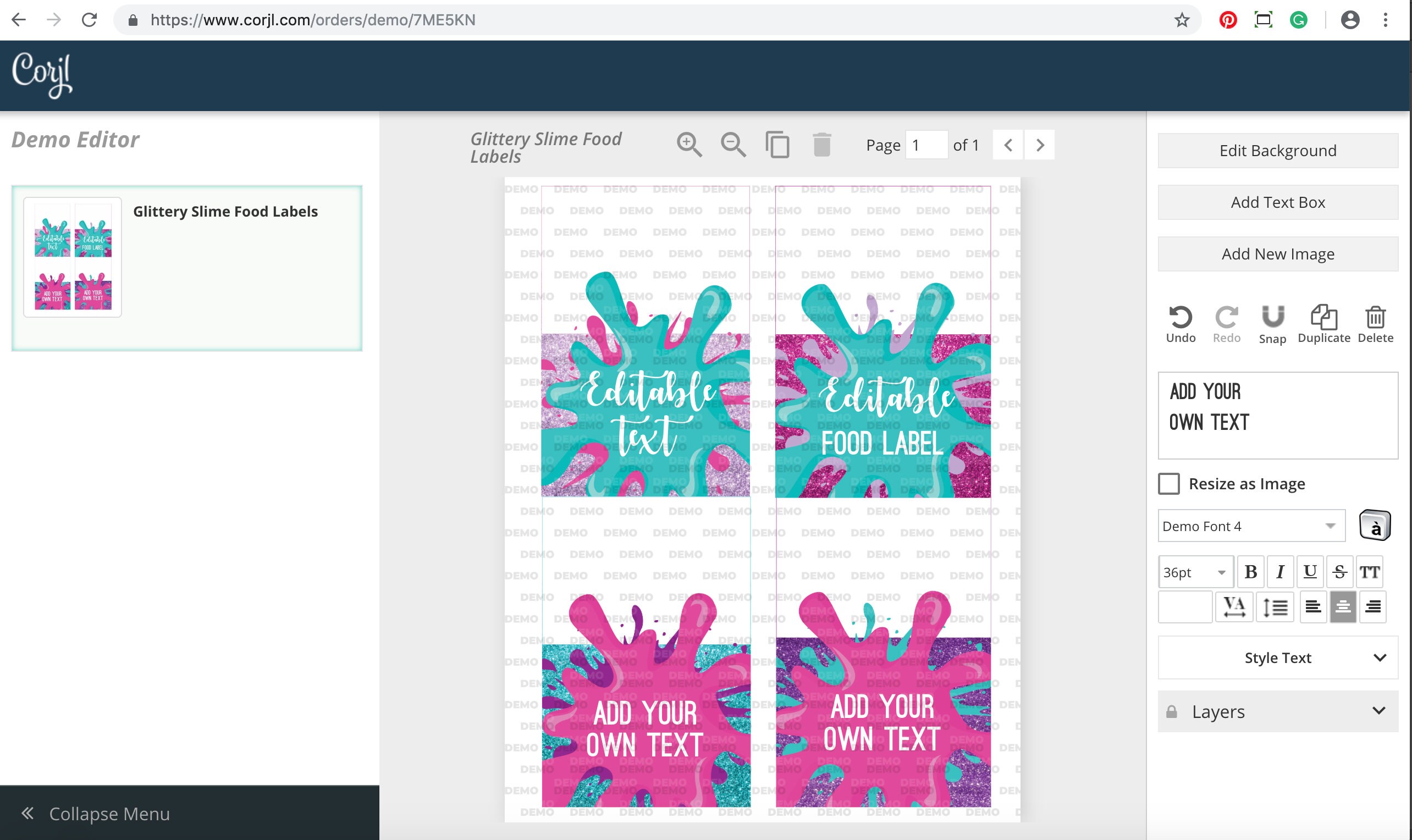Expand the Style Text section

pos(1278,657)
